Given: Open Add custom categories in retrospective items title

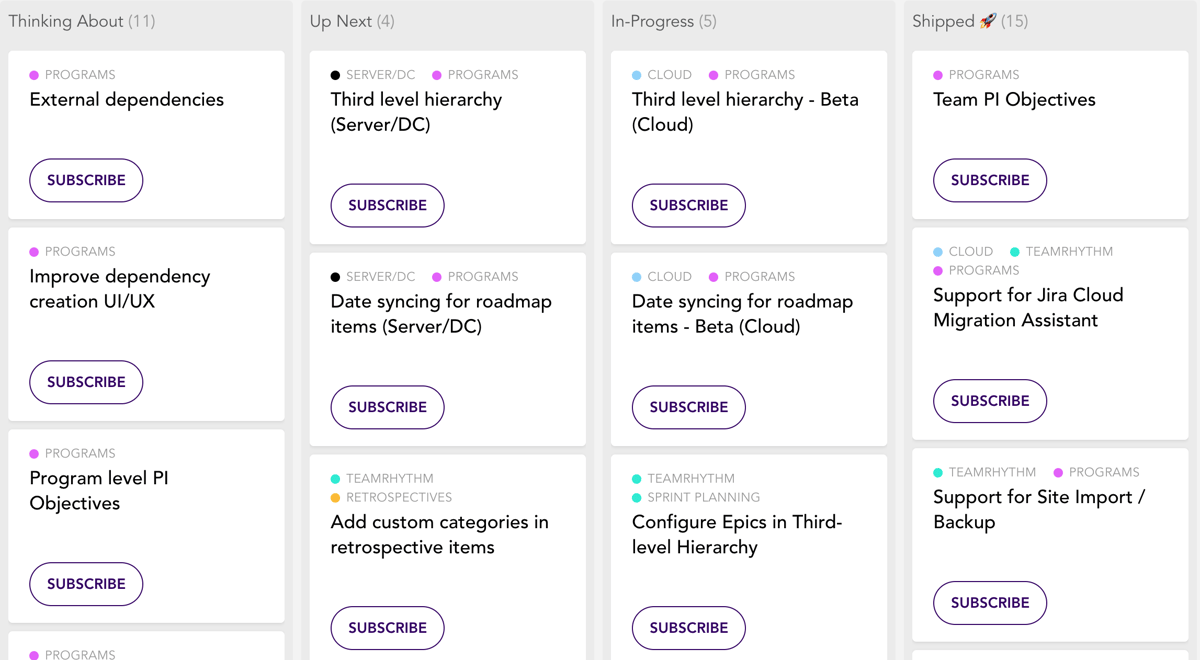Looking at the screenshot, I should [440, 535].
